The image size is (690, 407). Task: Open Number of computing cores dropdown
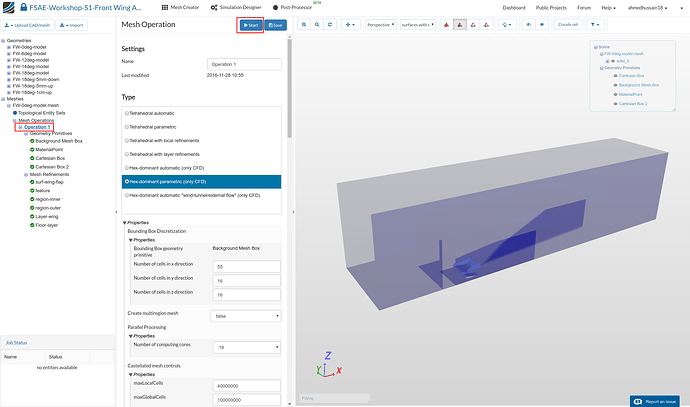pos(246,346)
